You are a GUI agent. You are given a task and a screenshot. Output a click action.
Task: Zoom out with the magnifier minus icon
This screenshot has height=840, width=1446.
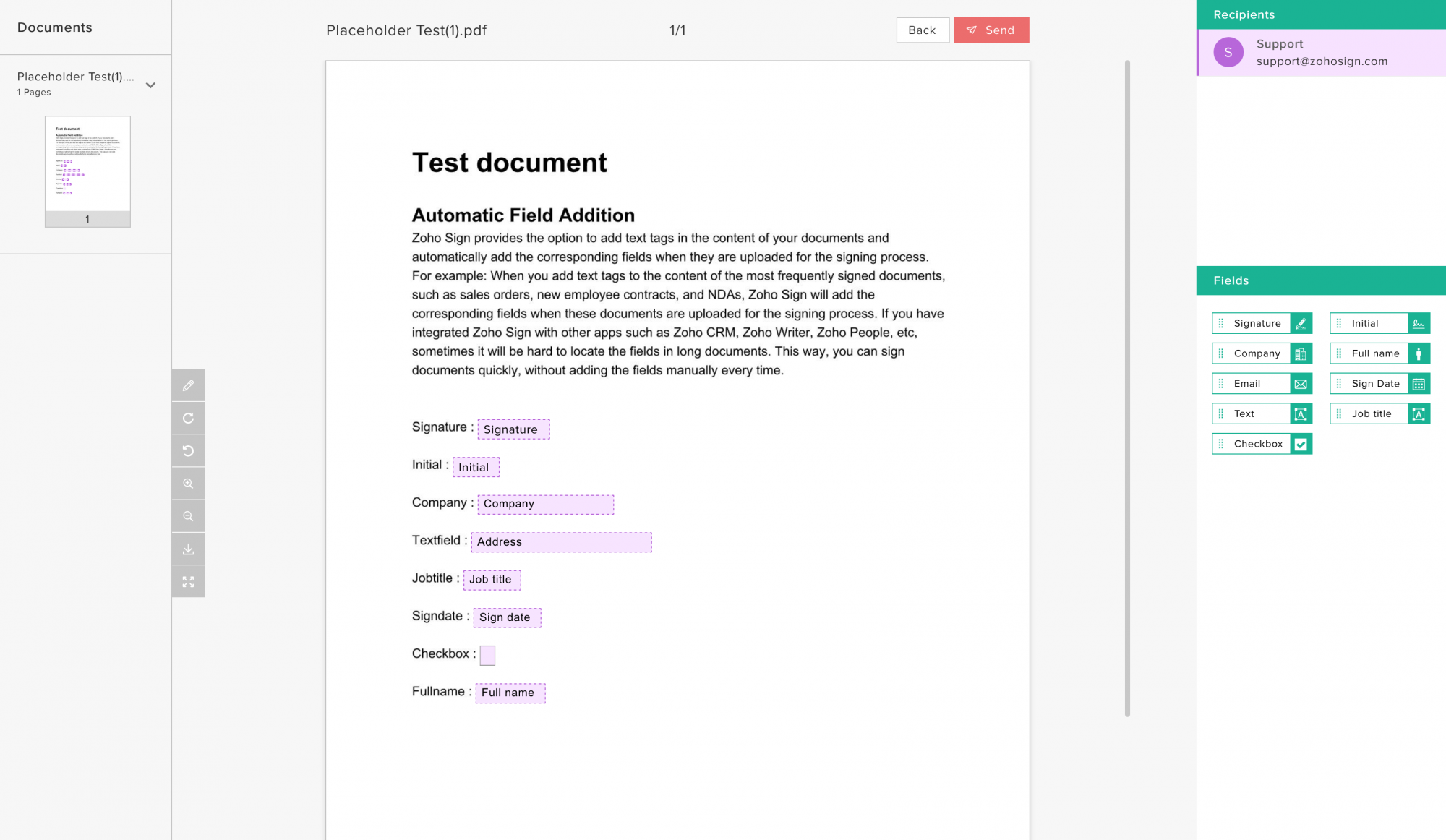(x=188, y=516)
